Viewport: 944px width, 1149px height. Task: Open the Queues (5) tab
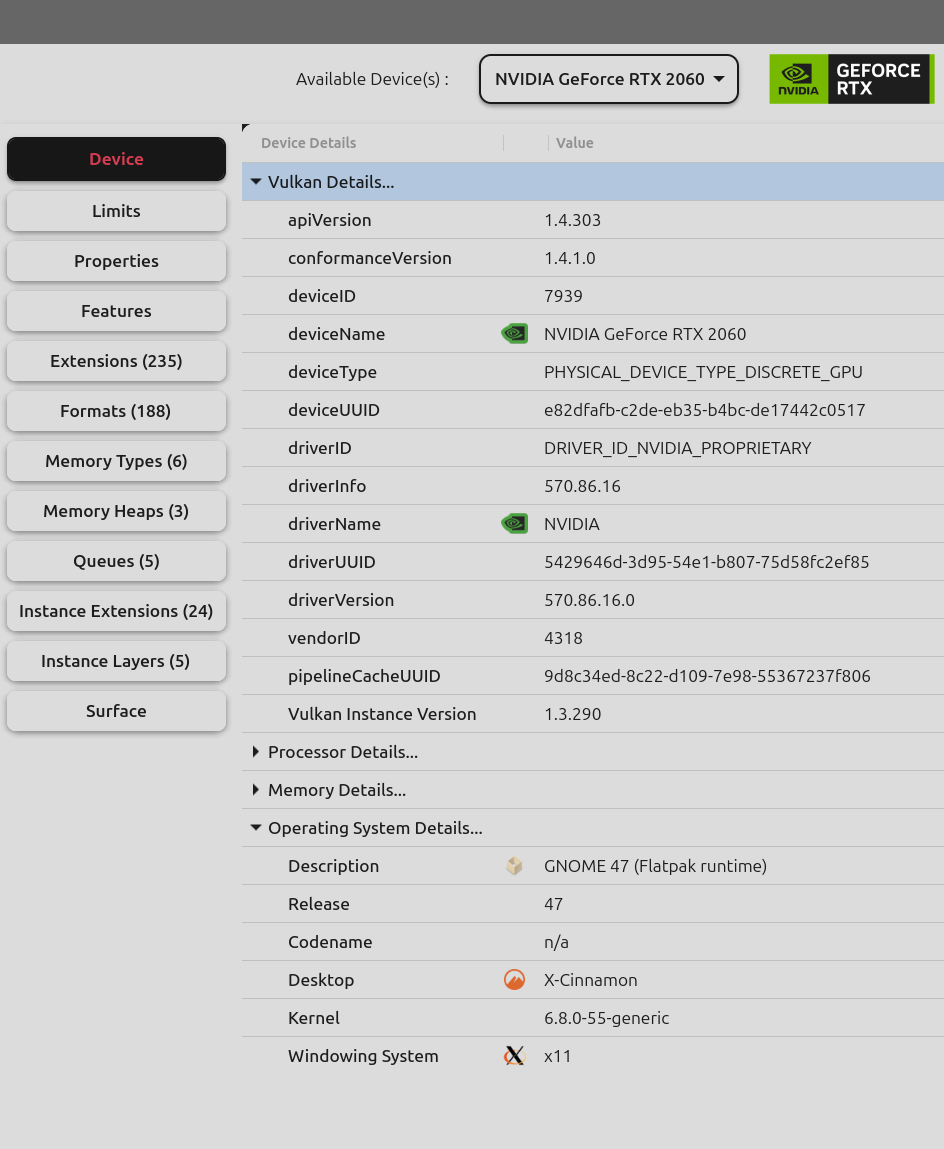117,561
